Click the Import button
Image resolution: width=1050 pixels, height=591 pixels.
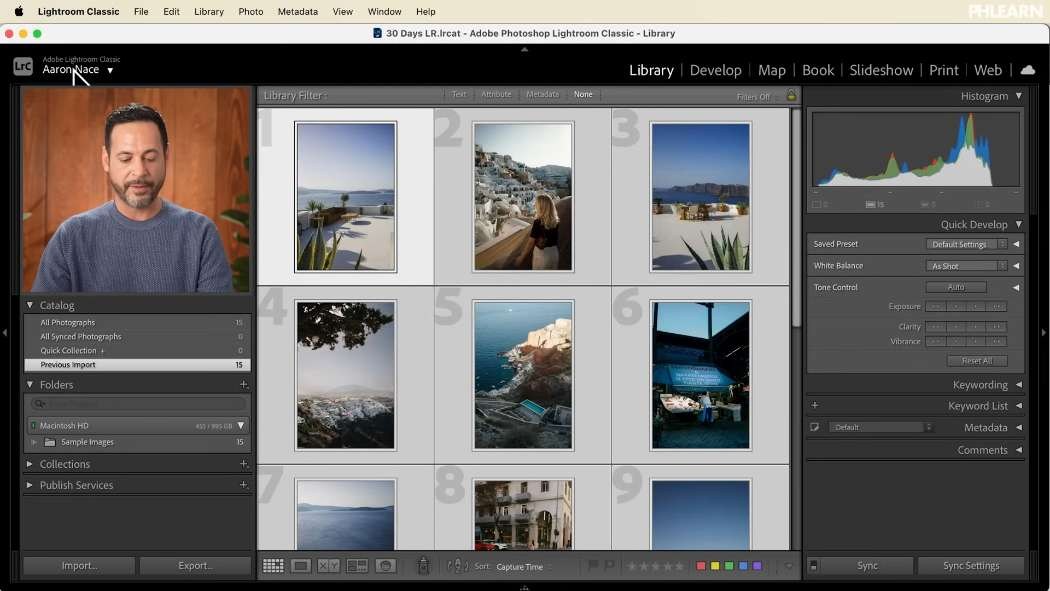[79, 566]
